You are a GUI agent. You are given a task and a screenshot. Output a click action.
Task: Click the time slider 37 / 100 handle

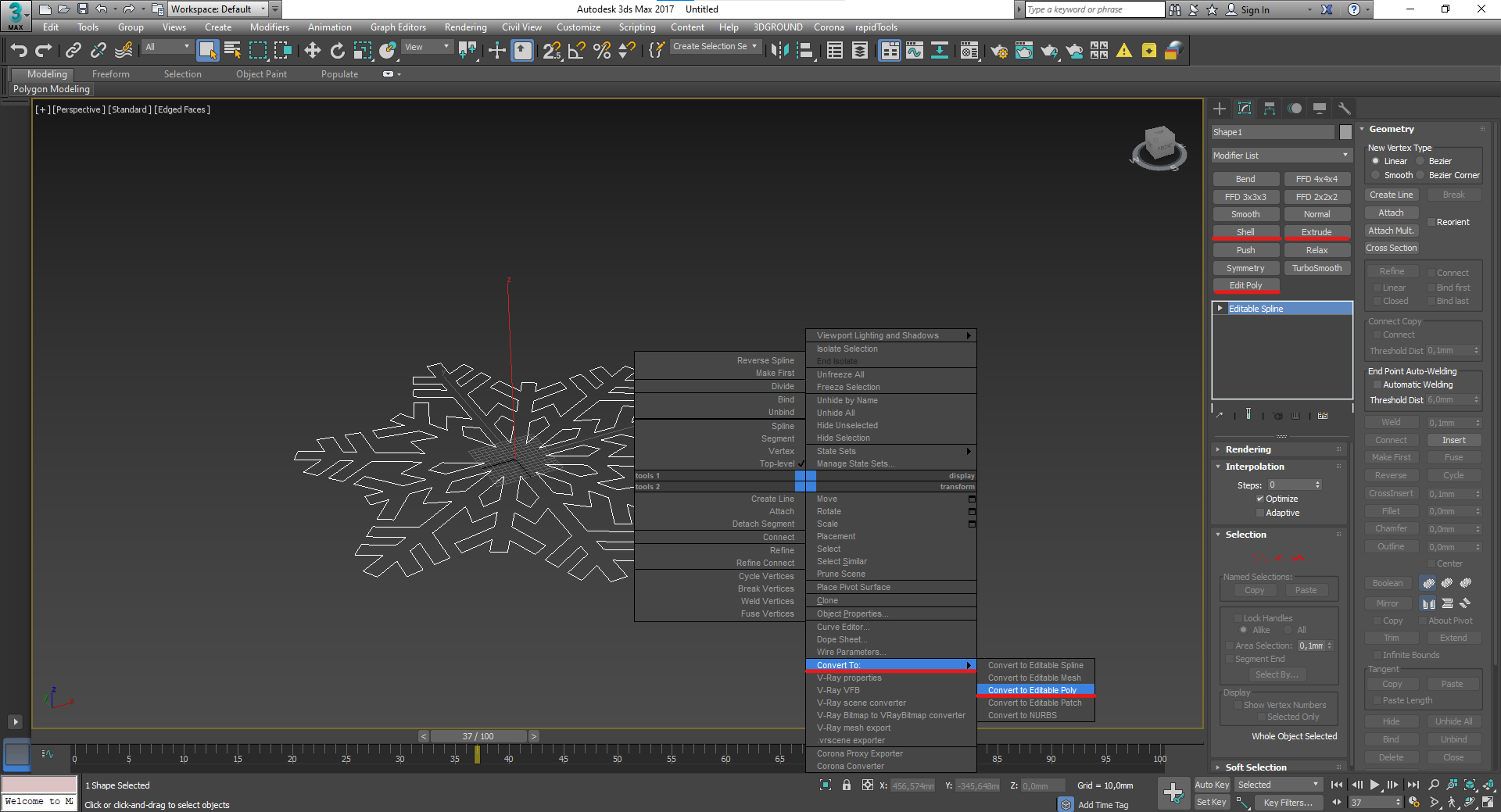(478, 736)
